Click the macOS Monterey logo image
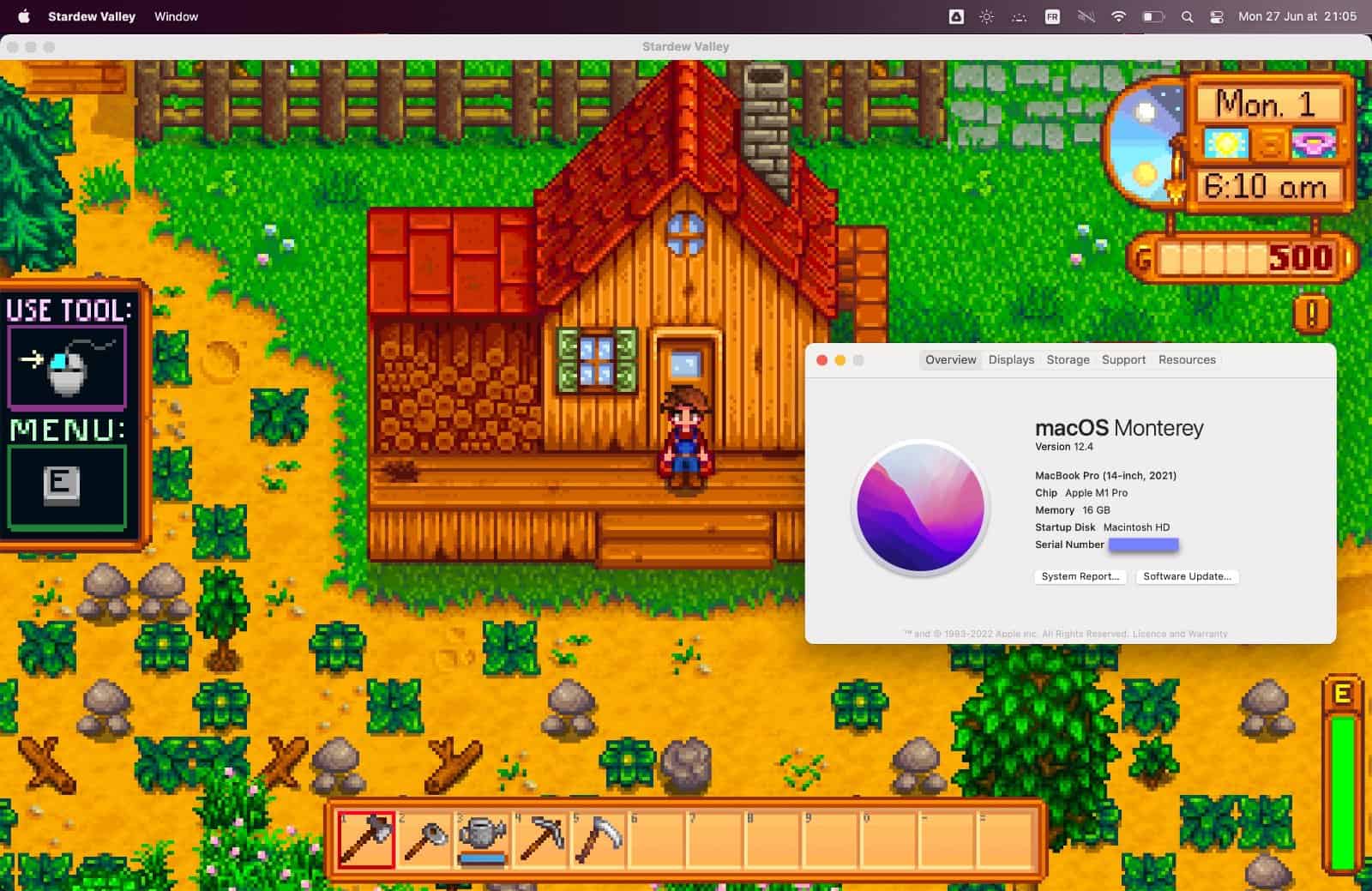 click(920, 507)
